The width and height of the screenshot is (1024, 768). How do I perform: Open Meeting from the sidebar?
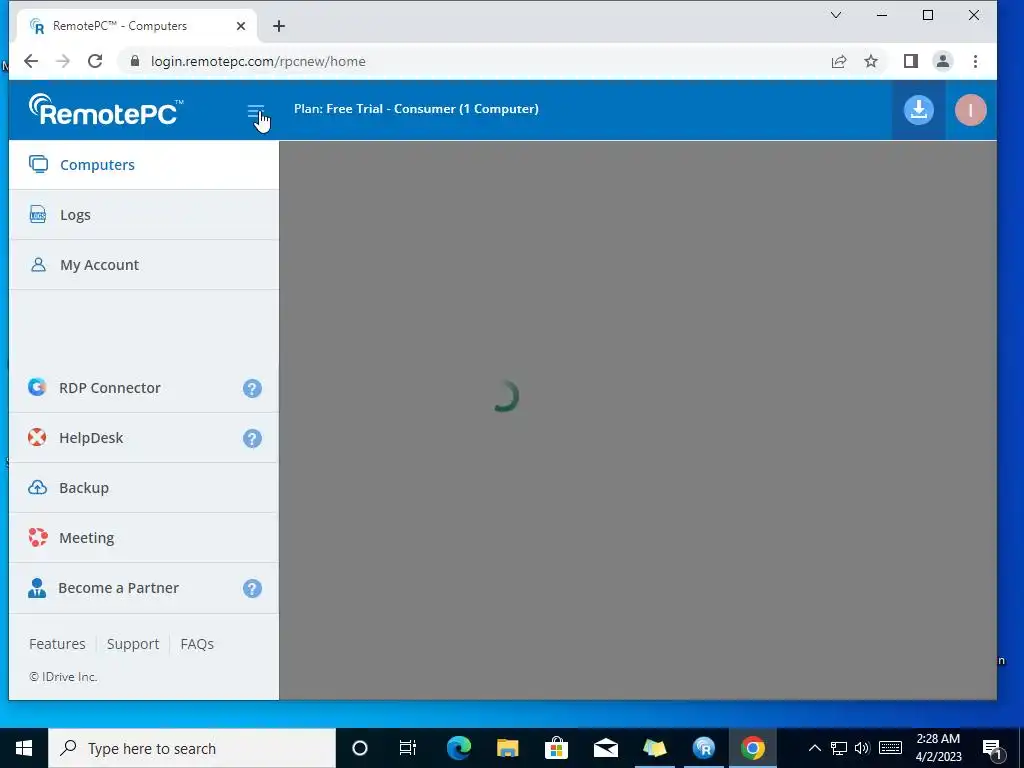(144, 538)
